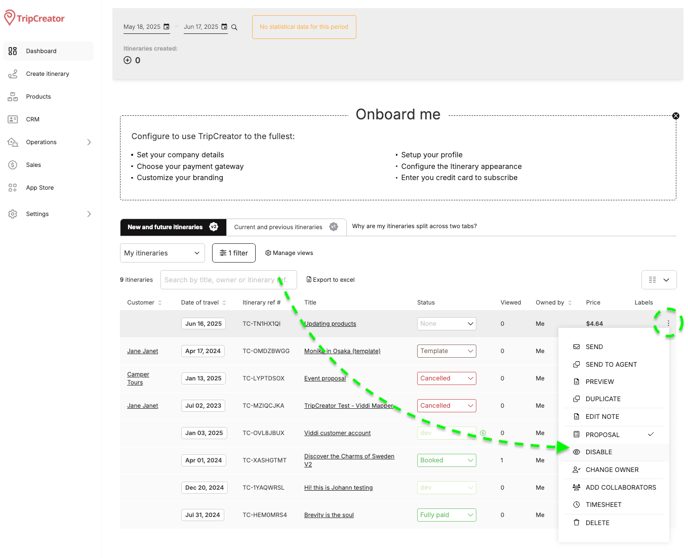Click Disable in the context menu
Screen dimensions: 688x558
coord(598,452)
